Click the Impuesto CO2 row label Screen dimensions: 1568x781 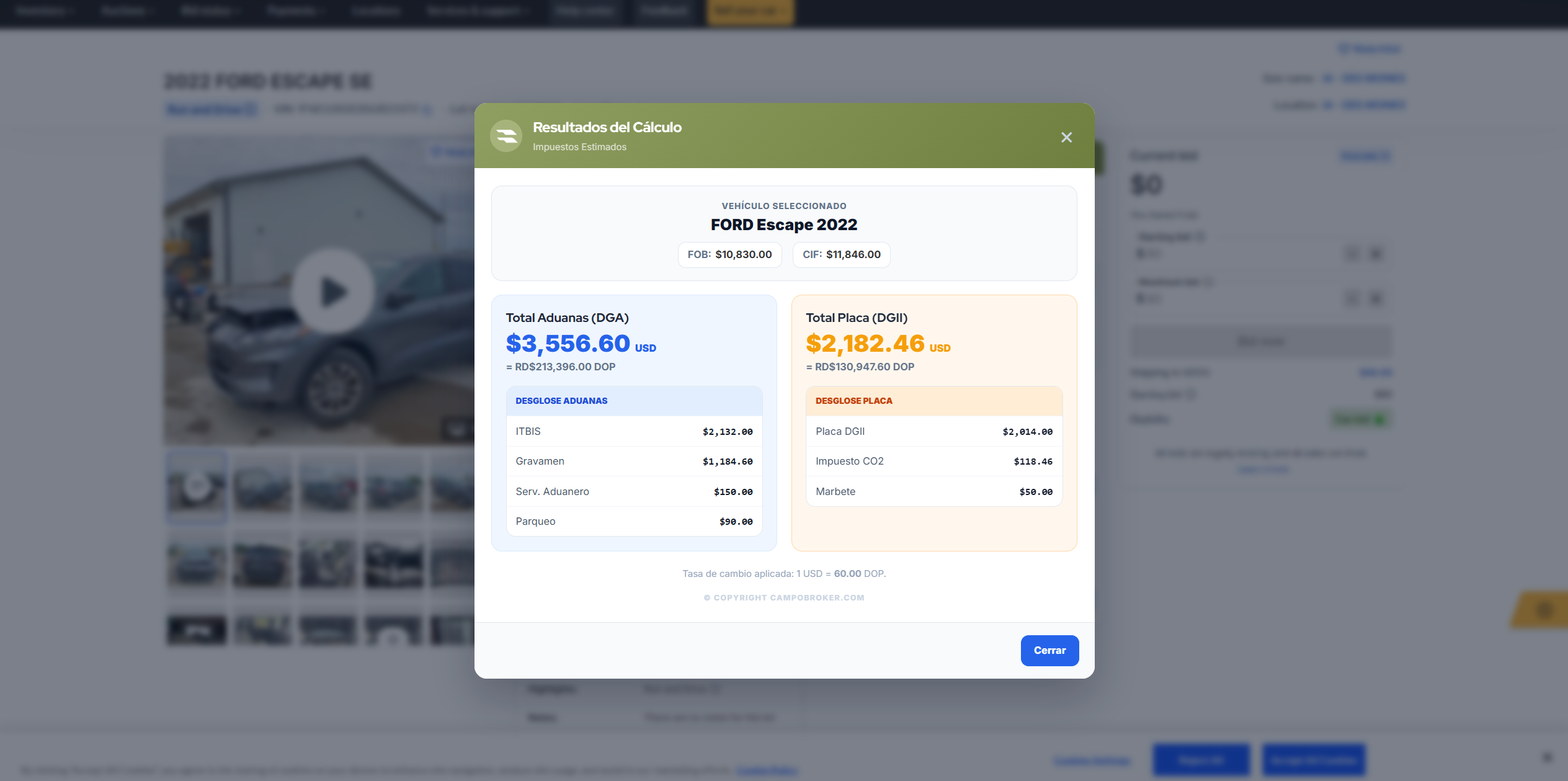point(849,461)
